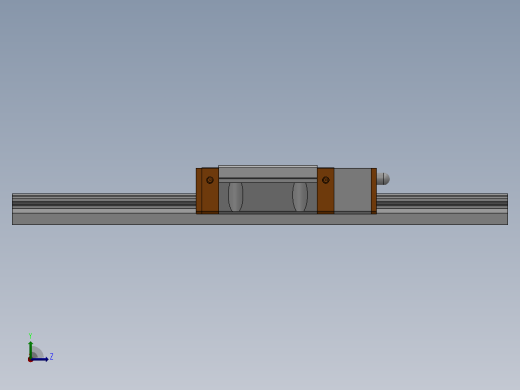
Task: Select the guide rail right of the carriage
Action: 442,209
